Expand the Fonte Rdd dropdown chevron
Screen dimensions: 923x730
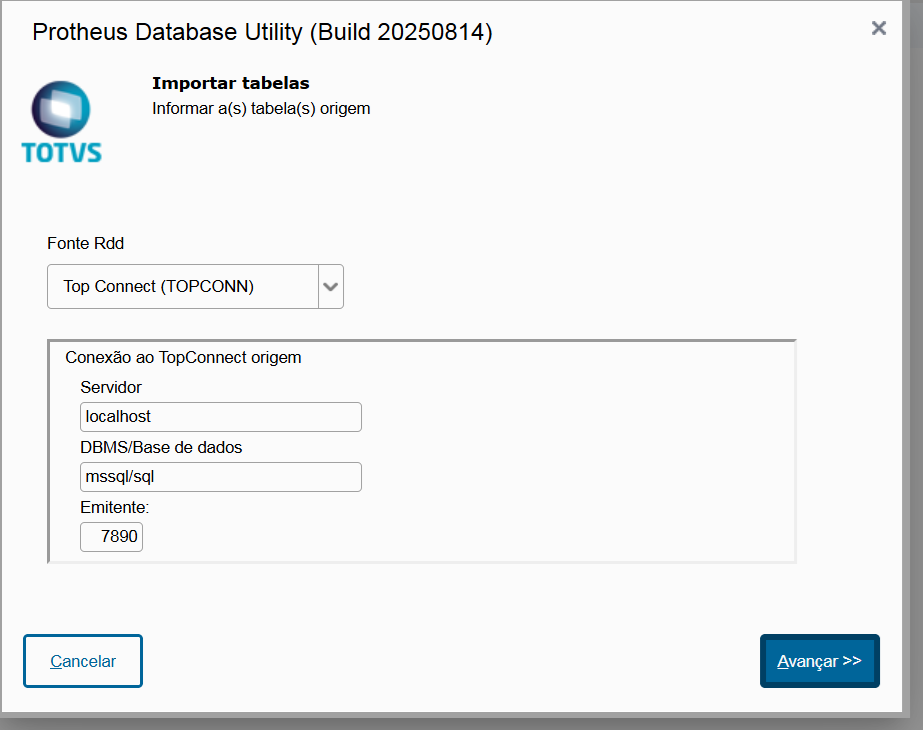tap(330, 287)
